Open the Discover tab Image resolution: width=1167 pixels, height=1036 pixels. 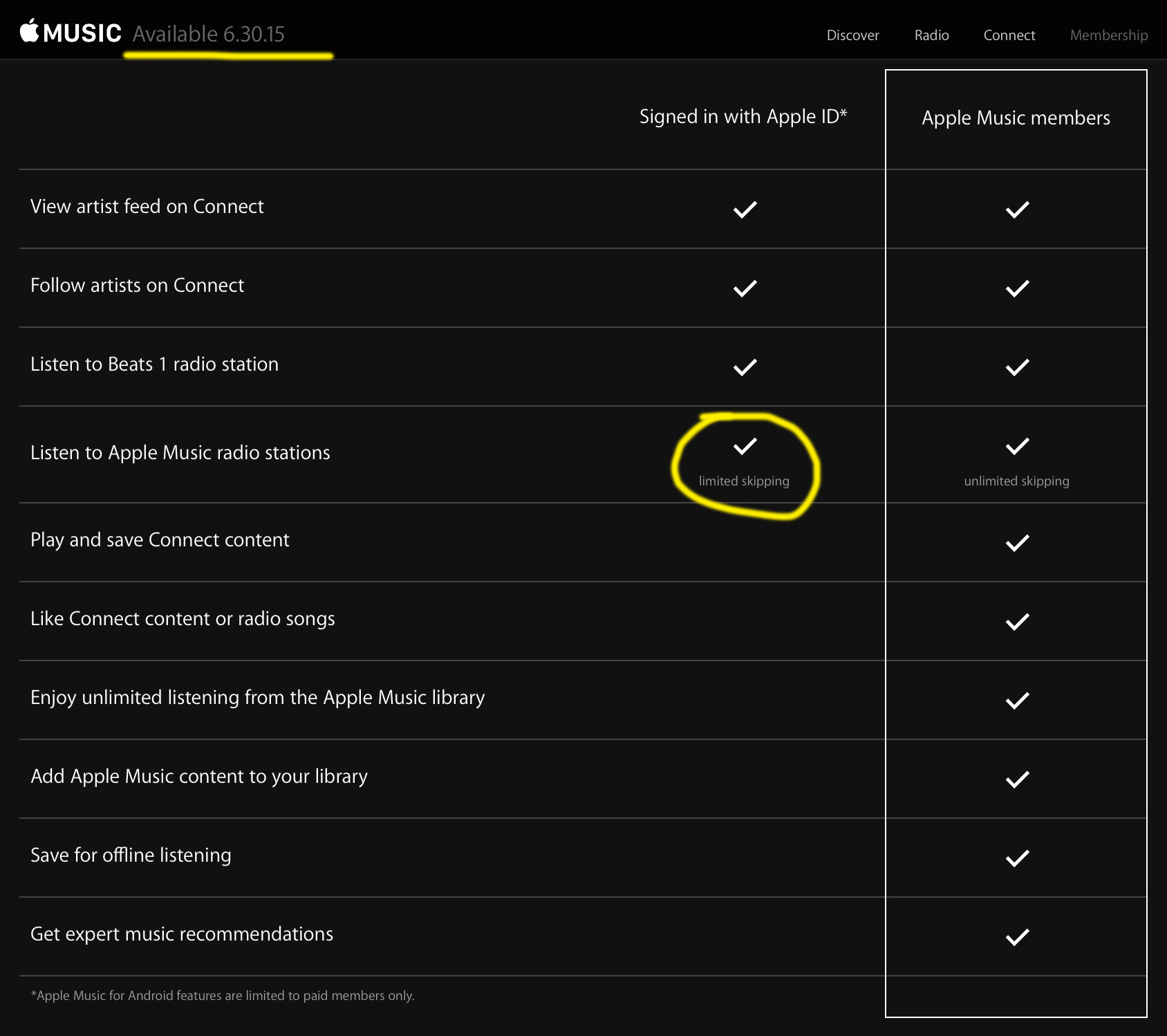tap(852, 35)
